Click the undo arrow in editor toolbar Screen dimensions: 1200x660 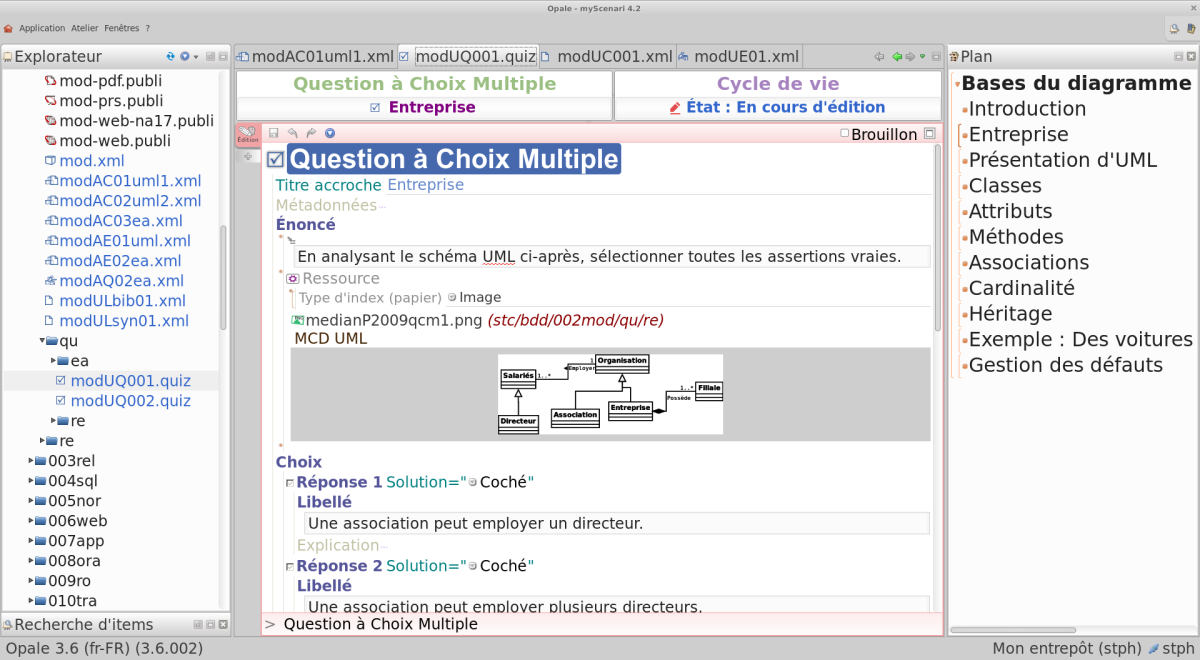click(292, 133)
